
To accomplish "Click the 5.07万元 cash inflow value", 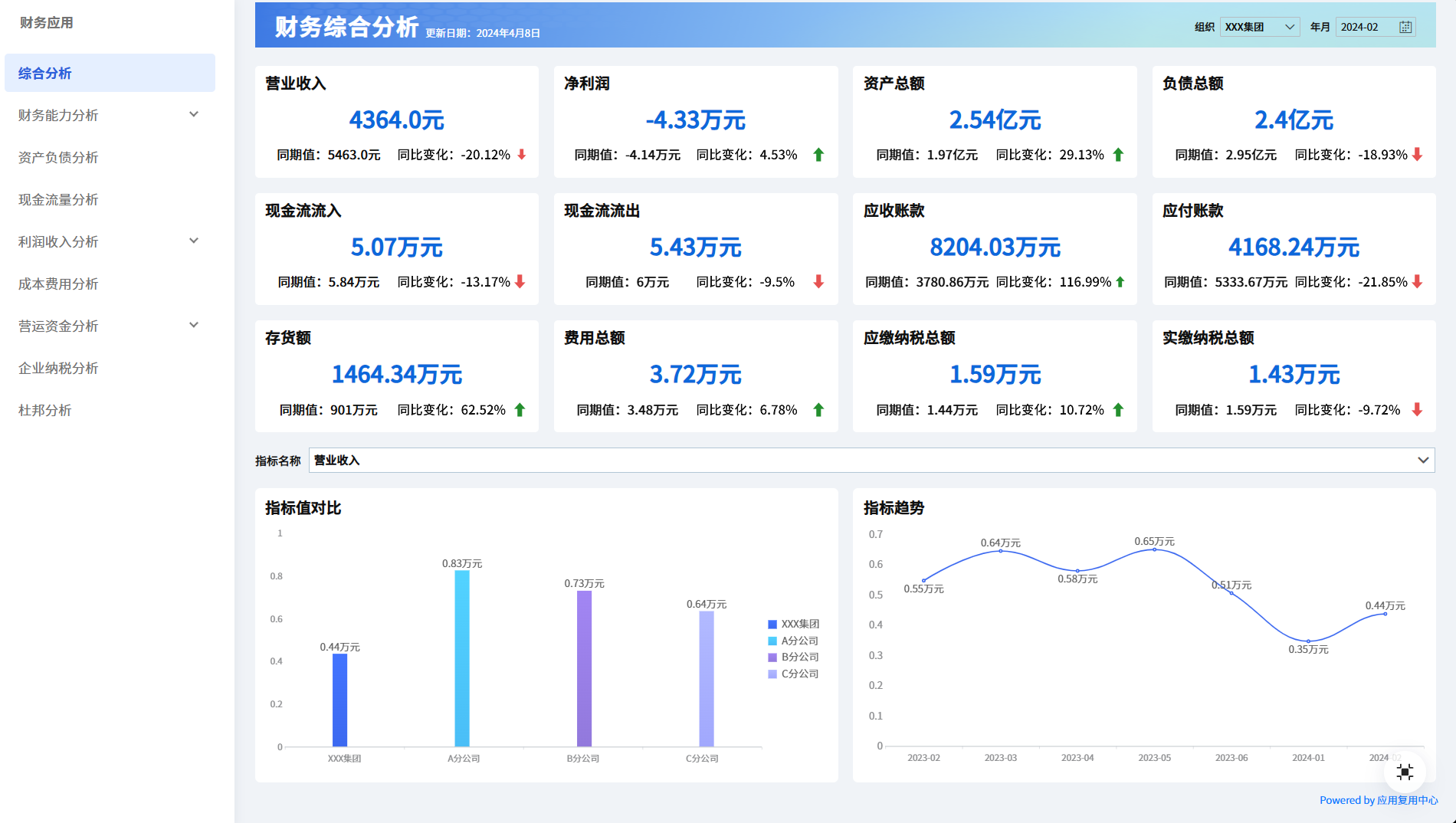I will point(396,248).
